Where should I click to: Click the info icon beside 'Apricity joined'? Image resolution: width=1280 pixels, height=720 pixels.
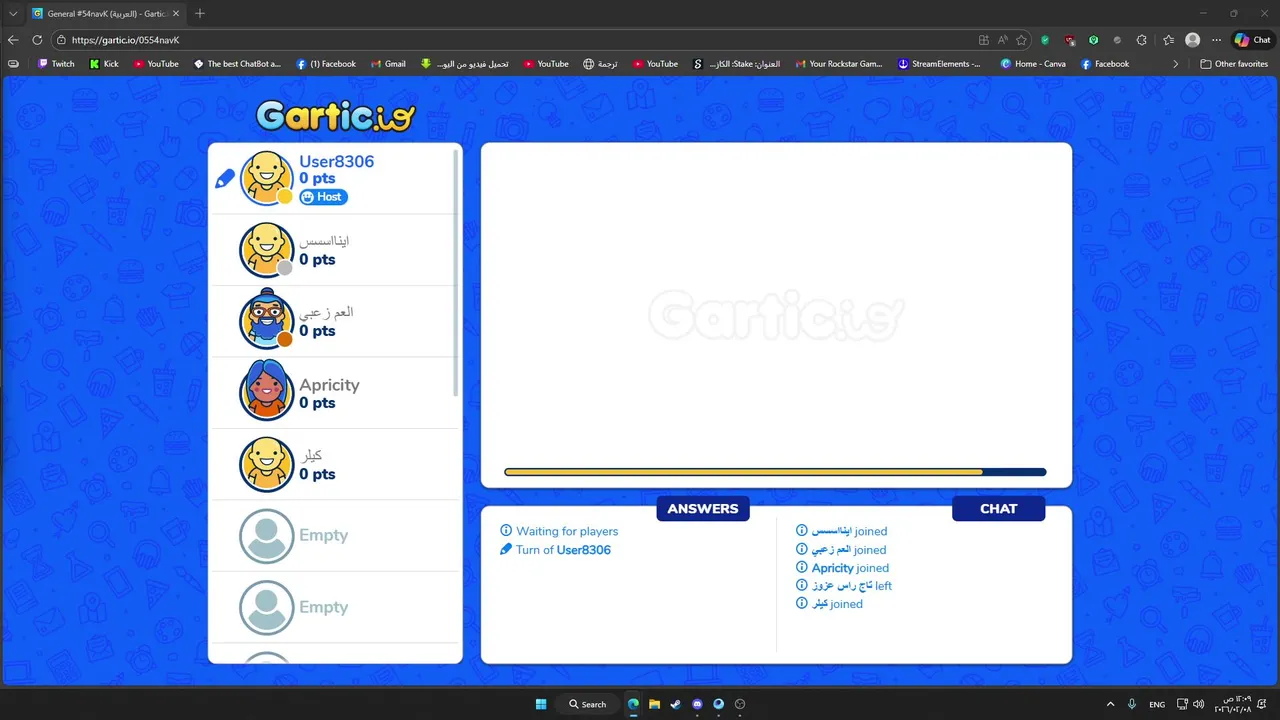(x=802, y=567)
